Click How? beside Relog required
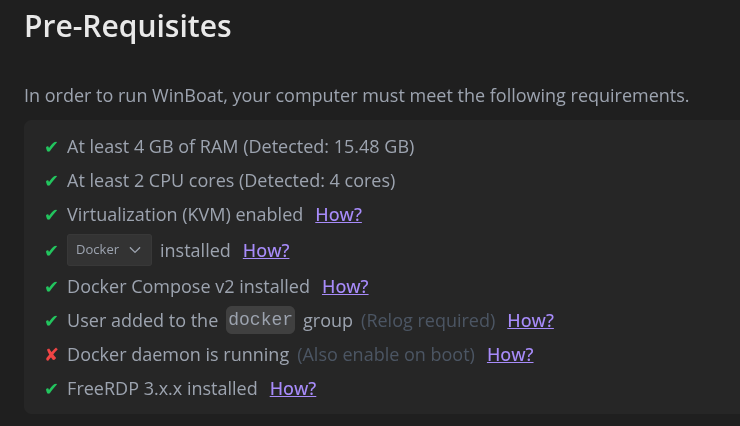 [x=530, y=320]
